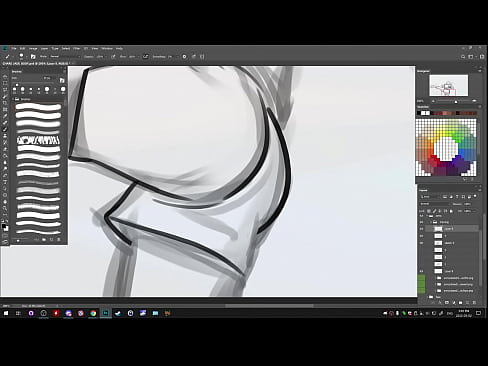Open the brush preset picker dropdown arrow
This screenshot has height=366, width=488.
point(26,57)
